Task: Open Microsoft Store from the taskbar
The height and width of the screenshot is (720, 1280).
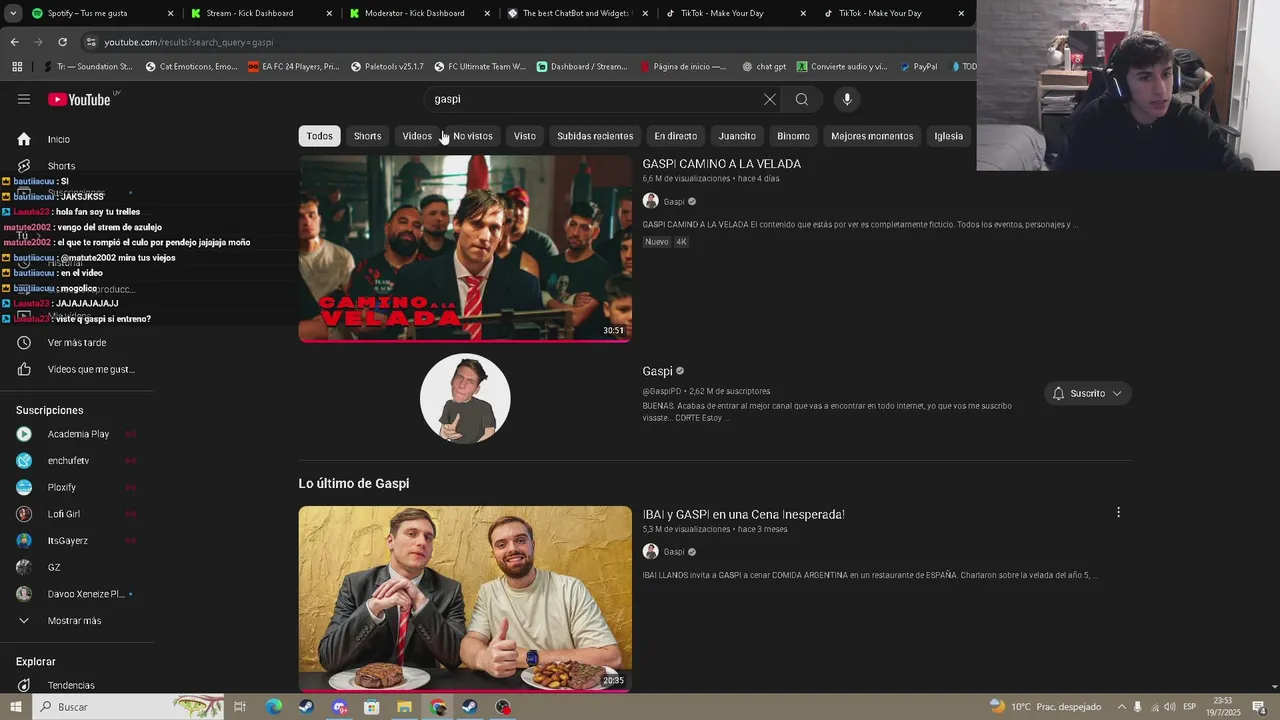Action: (x=372, y=707)
